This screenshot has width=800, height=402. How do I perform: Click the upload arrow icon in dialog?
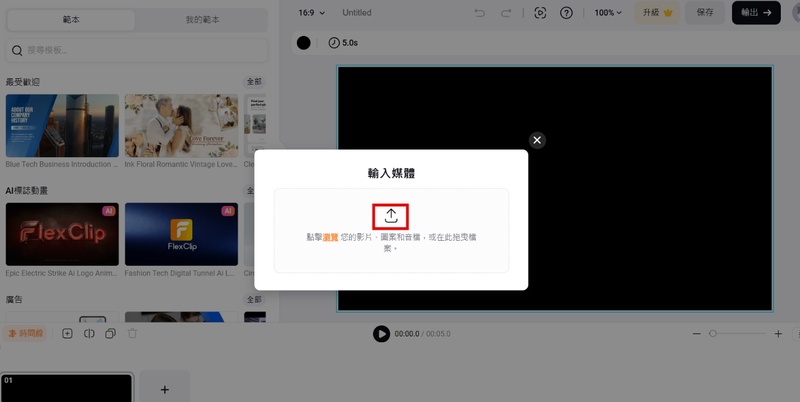[391, 216]
